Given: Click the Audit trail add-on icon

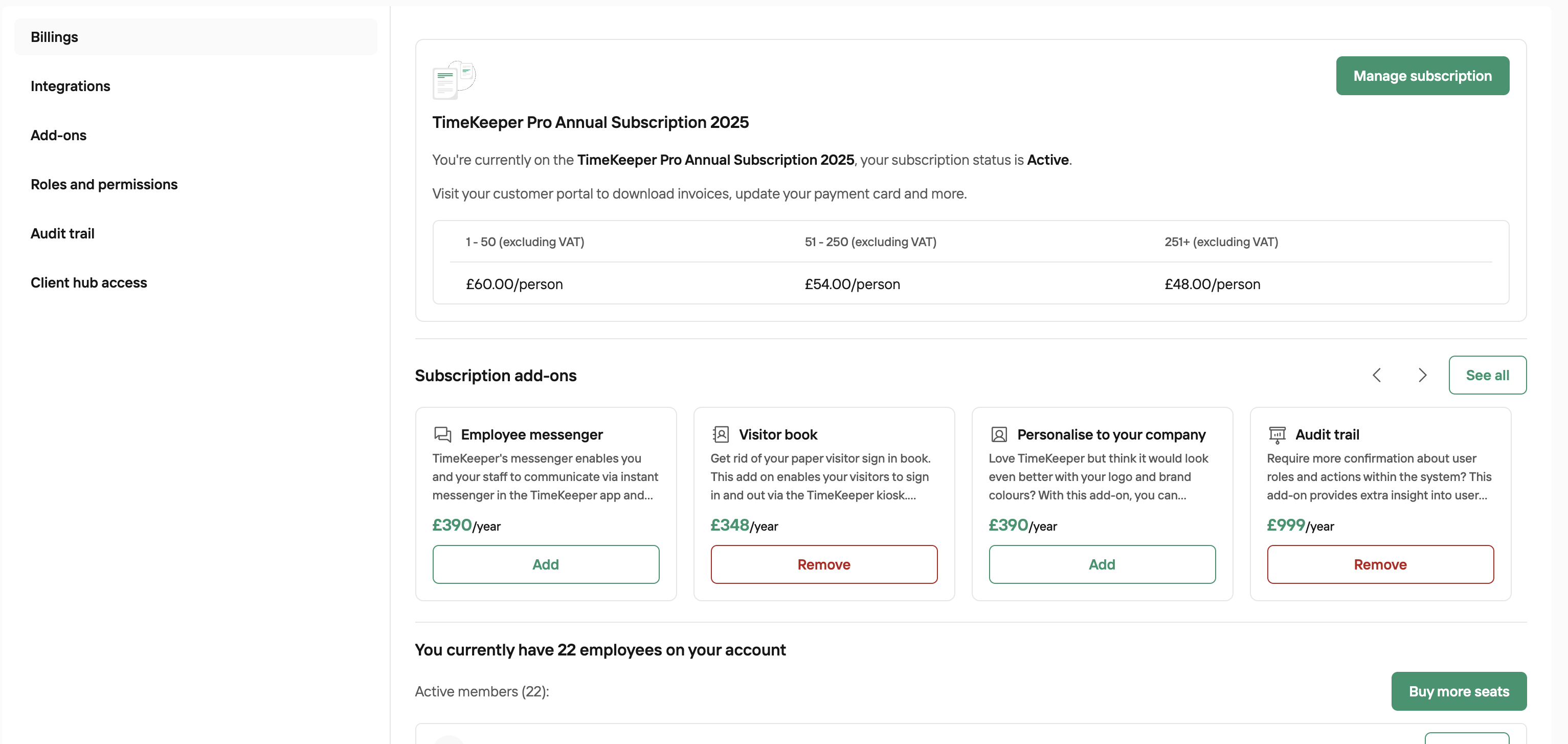Looking at the screenshot, I should coord(1277,435).
